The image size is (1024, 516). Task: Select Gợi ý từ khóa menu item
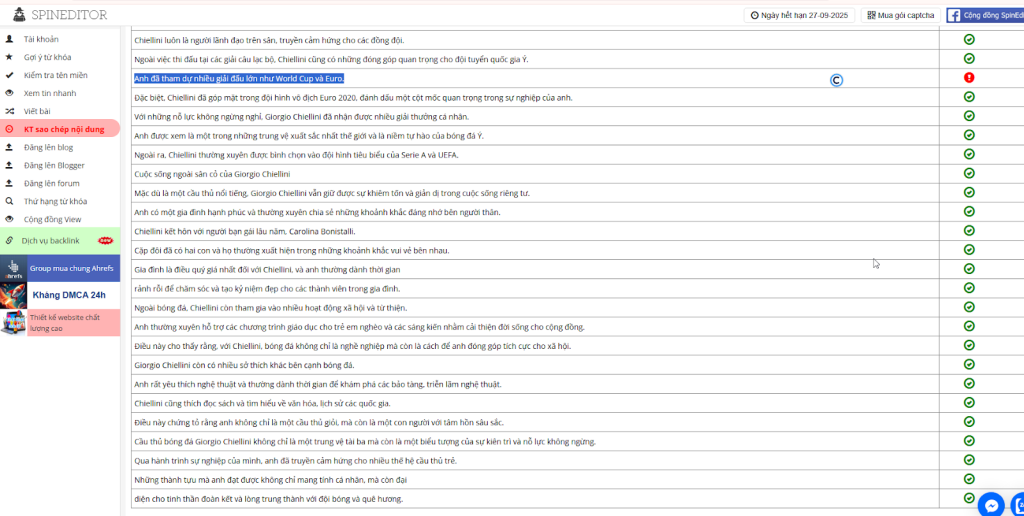47,57
